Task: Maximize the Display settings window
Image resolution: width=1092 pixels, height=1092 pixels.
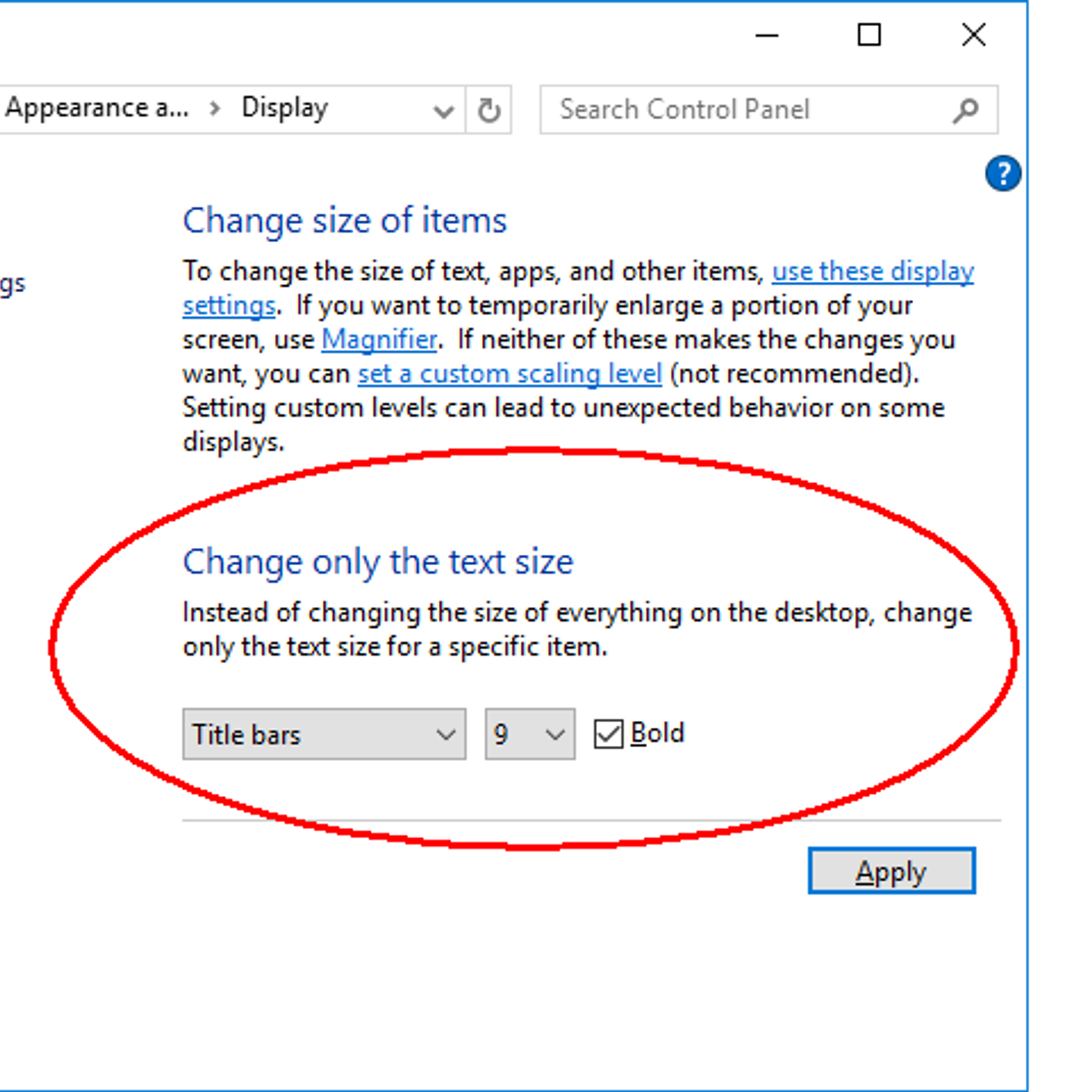Action: pyautogui.click(x=868, y=35)
